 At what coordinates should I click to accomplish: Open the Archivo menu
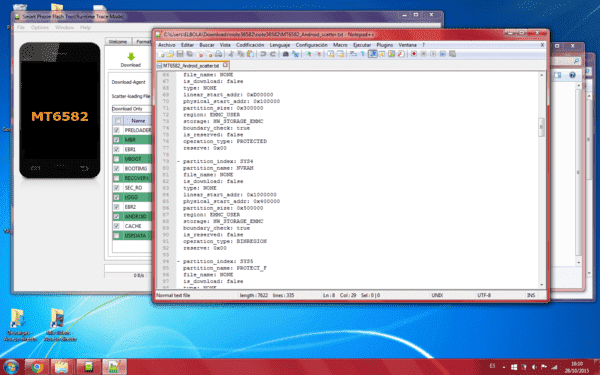pyautogui.click(x=166, y=45)
